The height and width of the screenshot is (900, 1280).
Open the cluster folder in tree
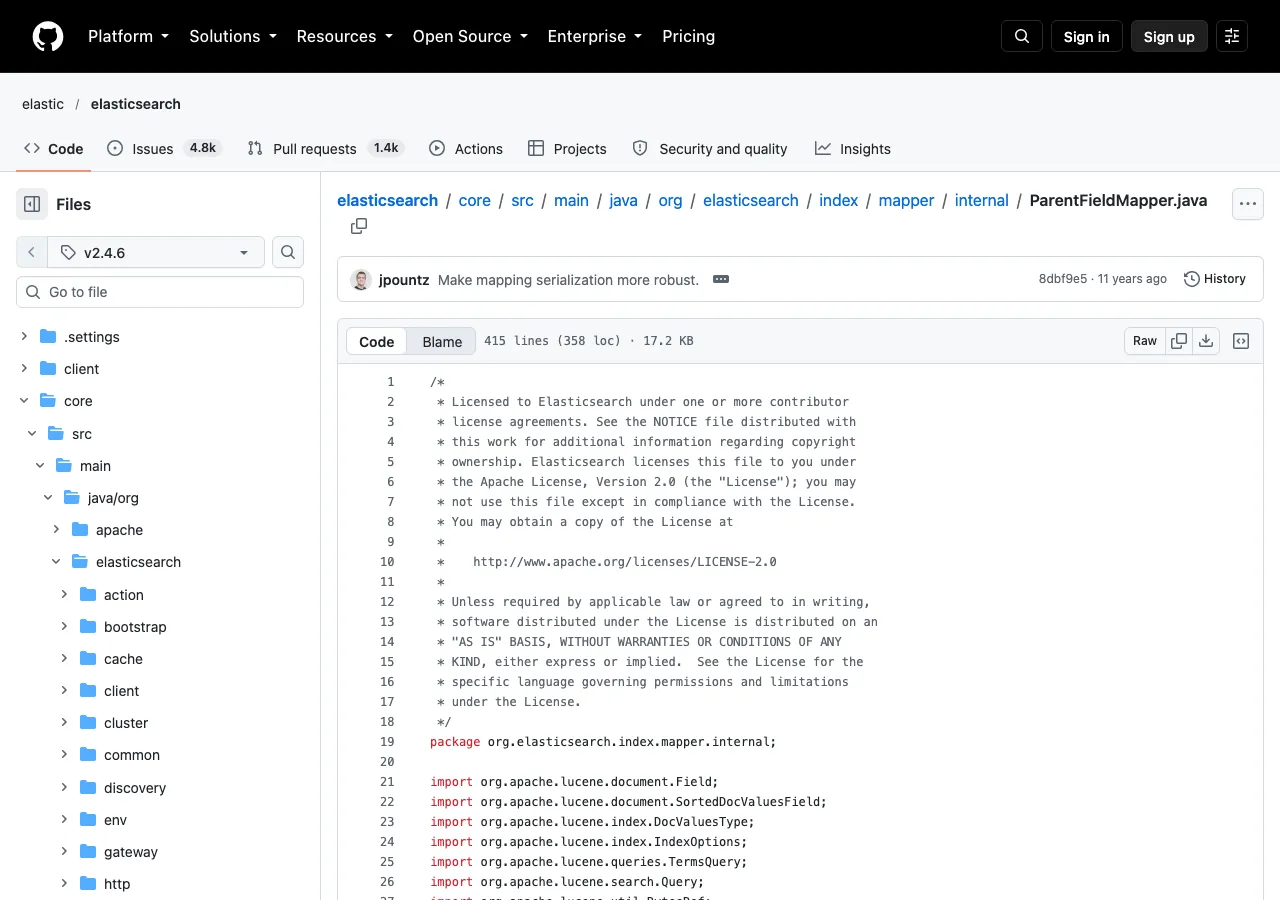tap(126, 723)
